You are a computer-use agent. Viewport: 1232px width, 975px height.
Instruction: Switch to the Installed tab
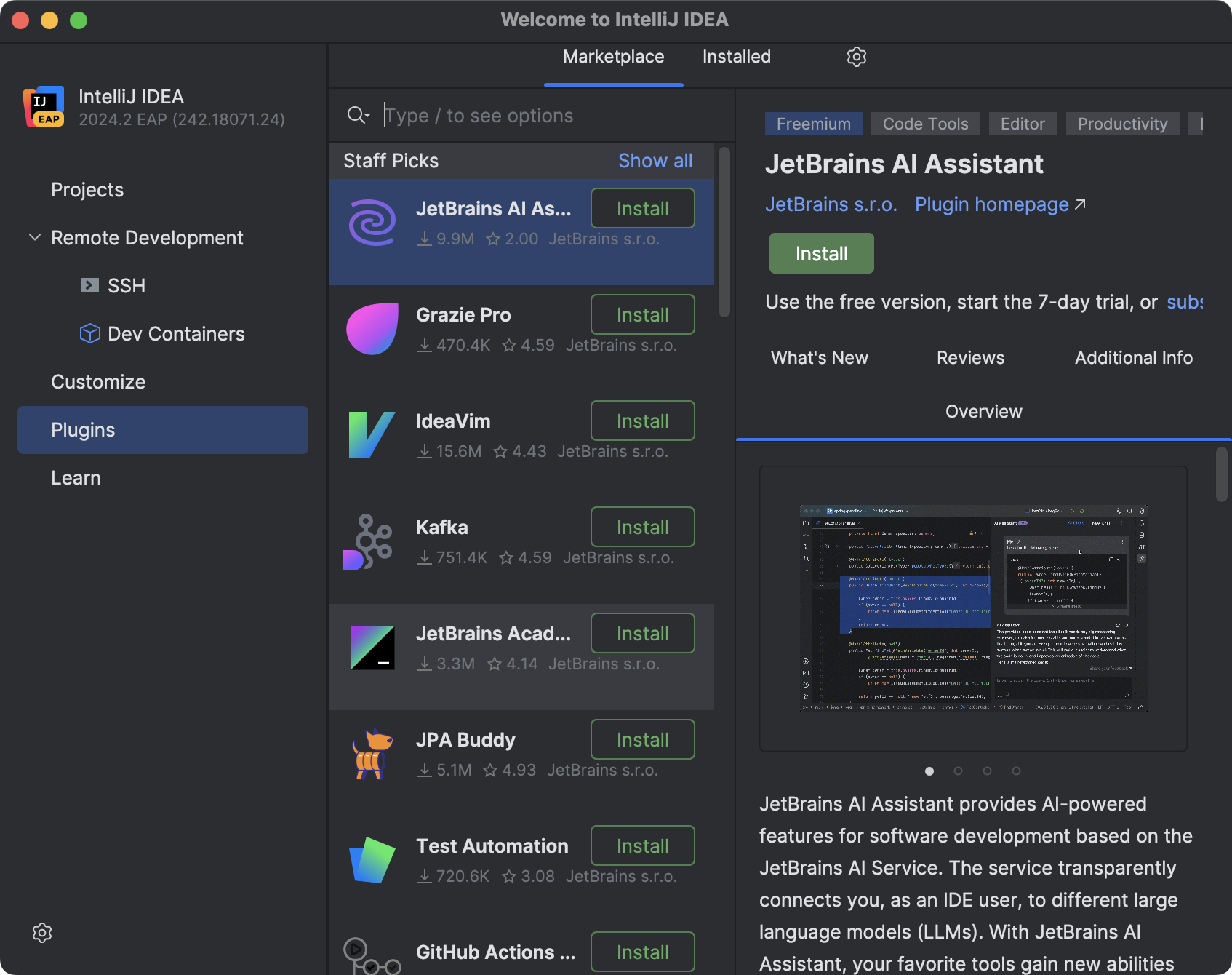(735, 57)
